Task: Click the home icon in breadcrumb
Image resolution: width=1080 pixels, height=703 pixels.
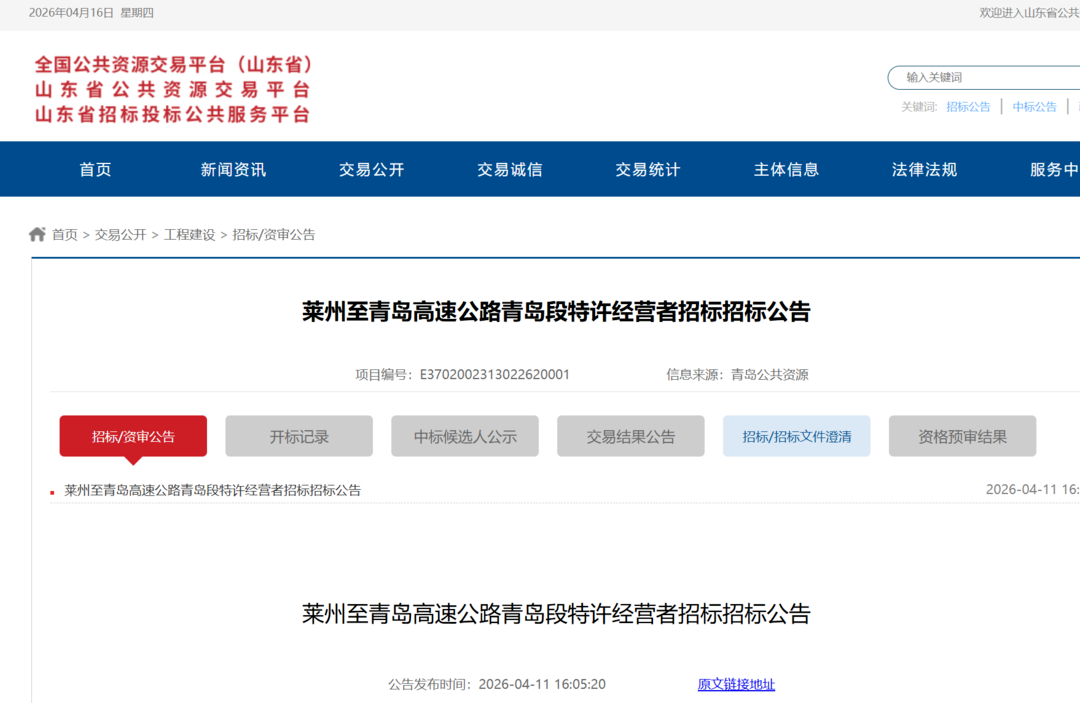Action: pyautogui.click(x=37, y=234)
